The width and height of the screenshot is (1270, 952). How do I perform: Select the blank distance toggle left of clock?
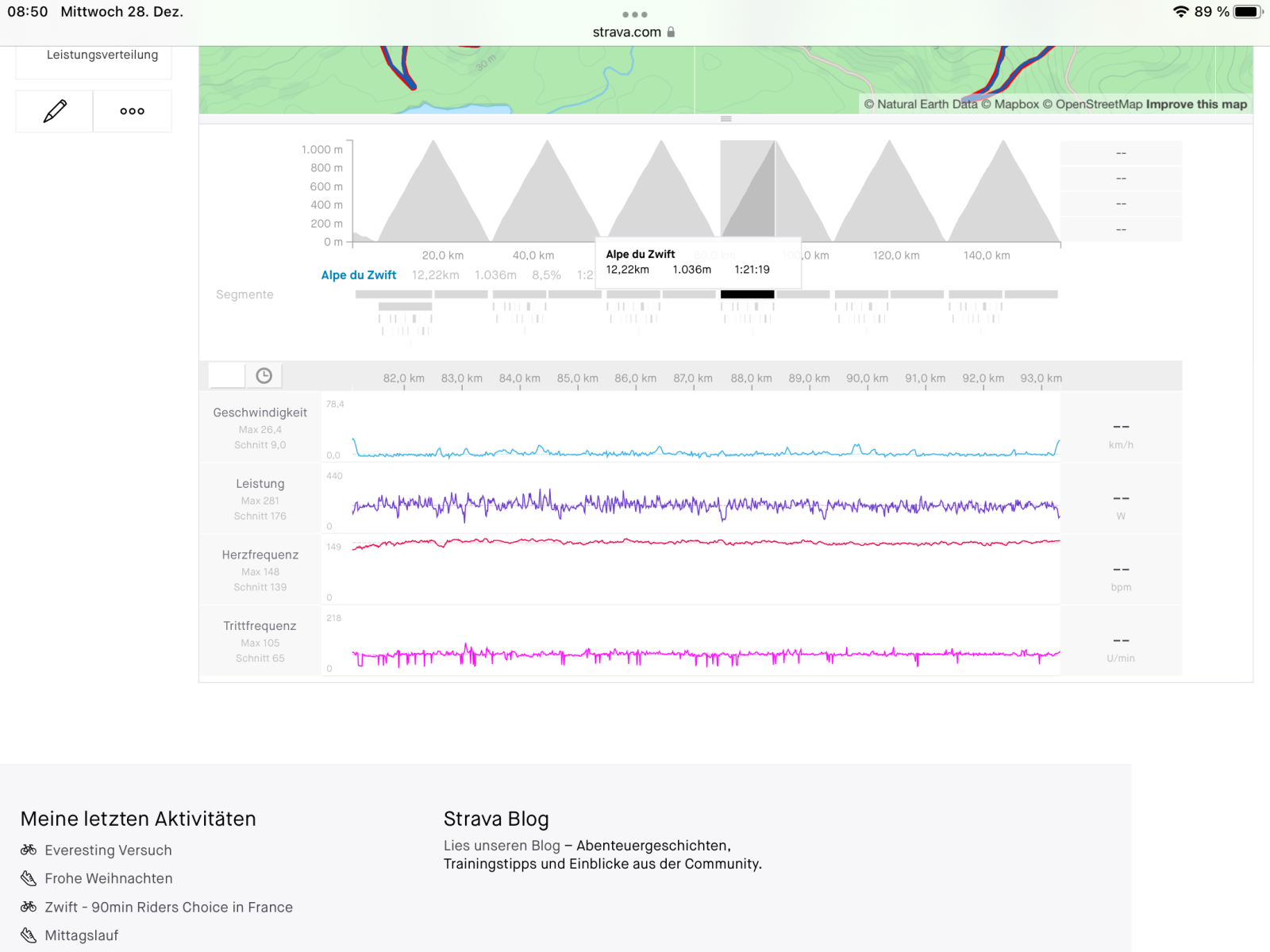click(x=227, y=376)
